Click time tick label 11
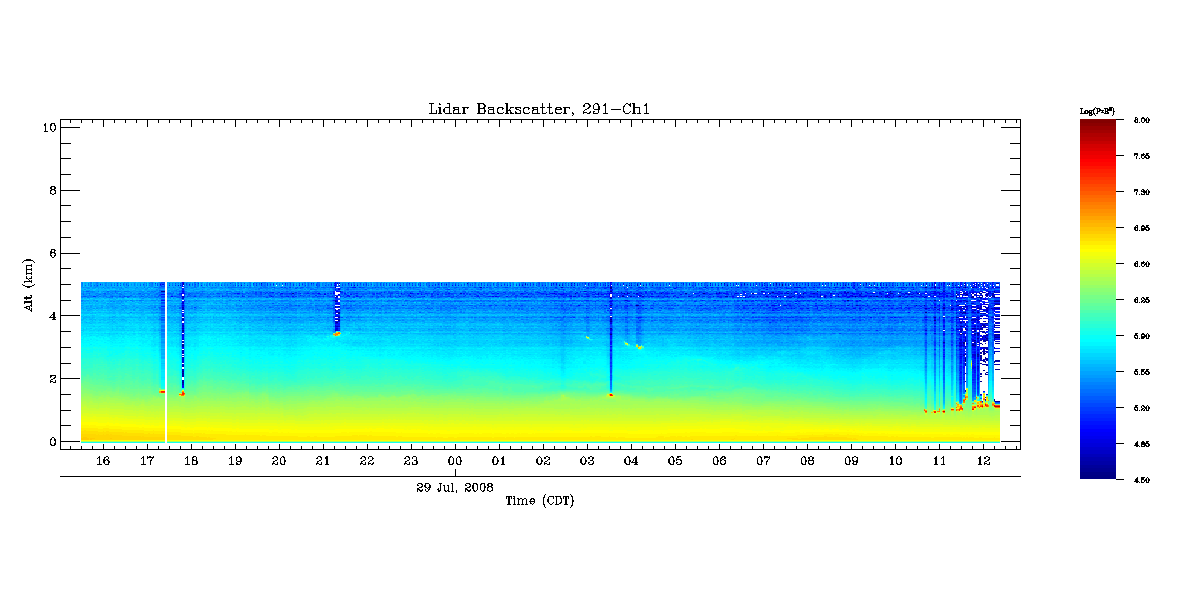1200x600 pixels. click(939, 461)
